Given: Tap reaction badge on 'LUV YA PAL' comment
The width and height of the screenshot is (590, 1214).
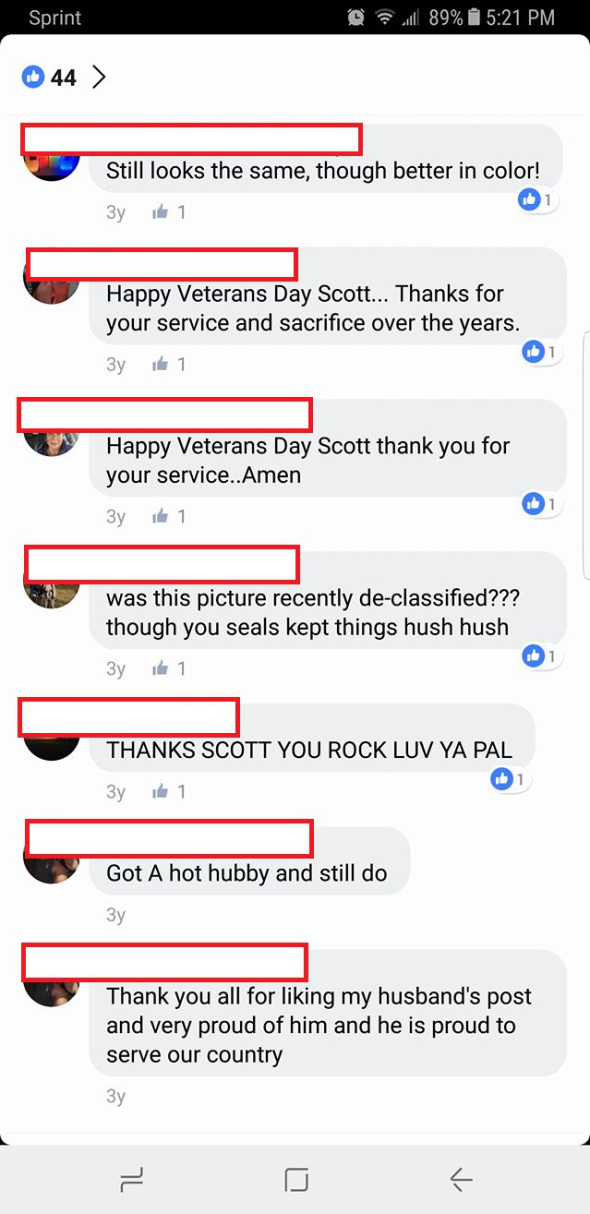Looking at the screenshot, I should coord(510,779).
